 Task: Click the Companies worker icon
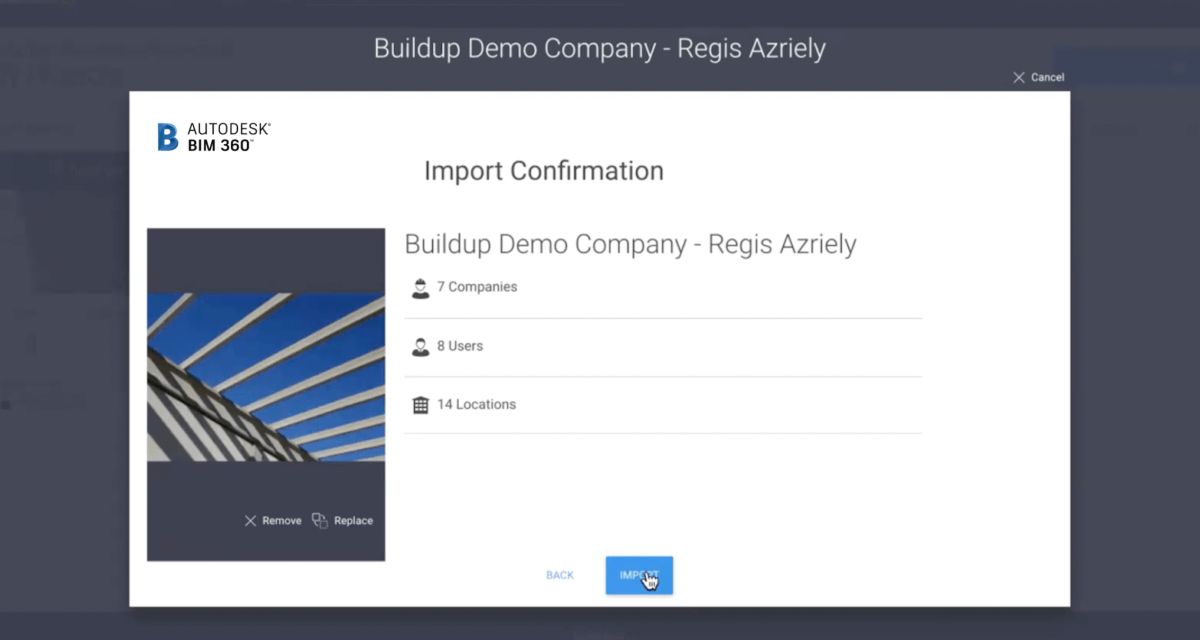pos(420,288)
